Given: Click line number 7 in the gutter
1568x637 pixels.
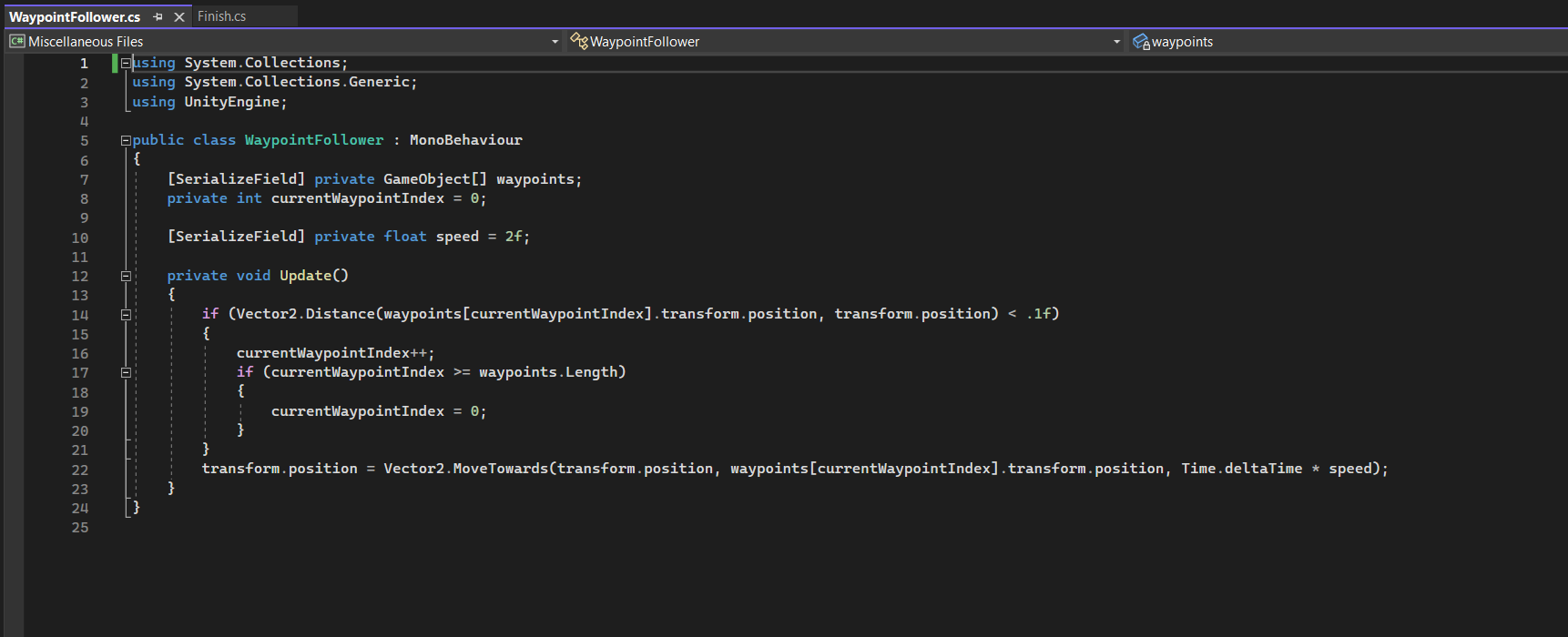Looking at the screenshot, I should coord(84,180).
